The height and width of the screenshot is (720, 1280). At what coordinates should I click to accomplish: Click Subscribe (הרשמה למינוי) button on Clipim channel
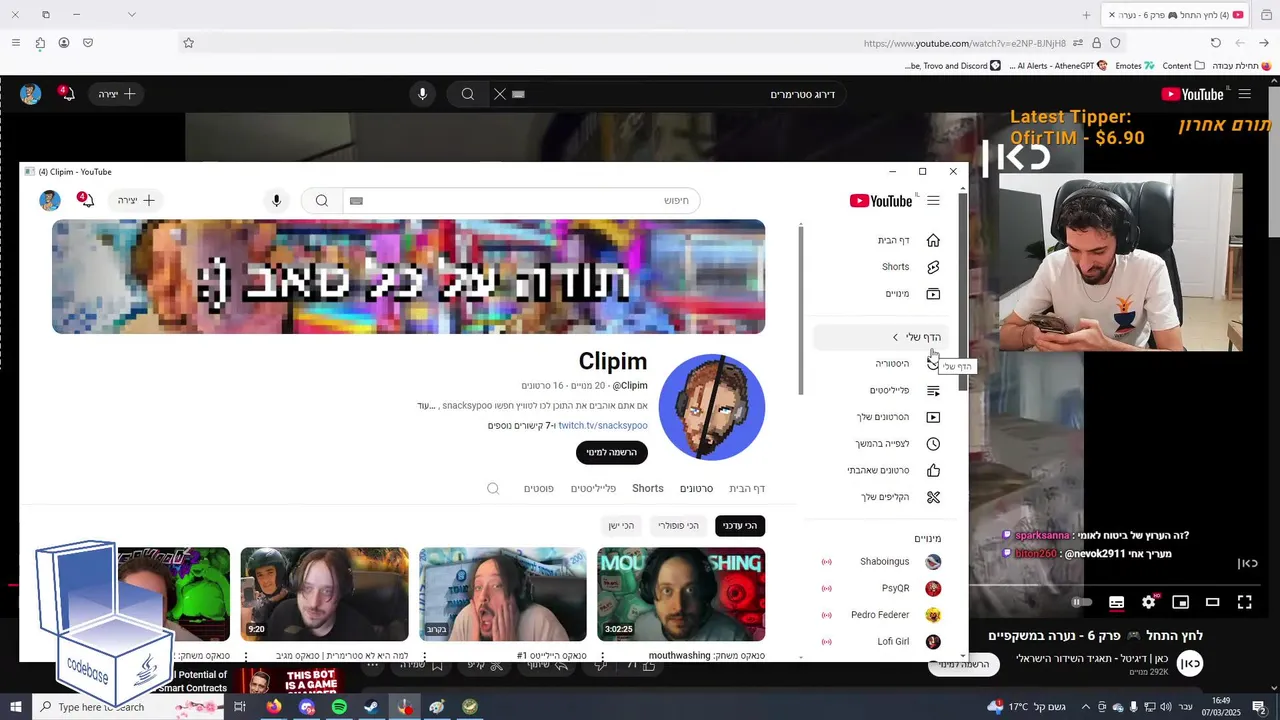tap(612, 452)
